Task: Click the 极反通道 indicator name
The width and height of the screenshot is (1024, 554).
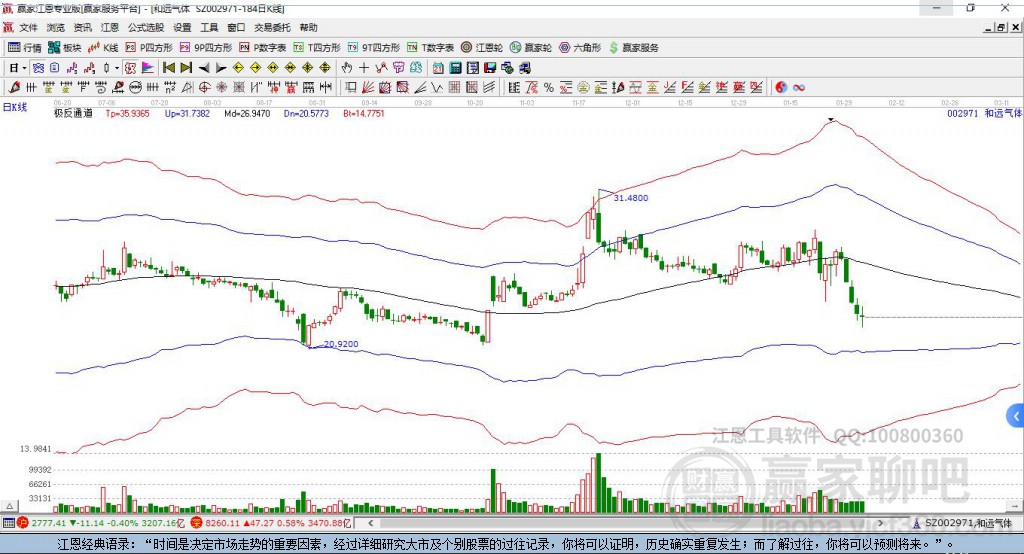Action: coord(73,113)
